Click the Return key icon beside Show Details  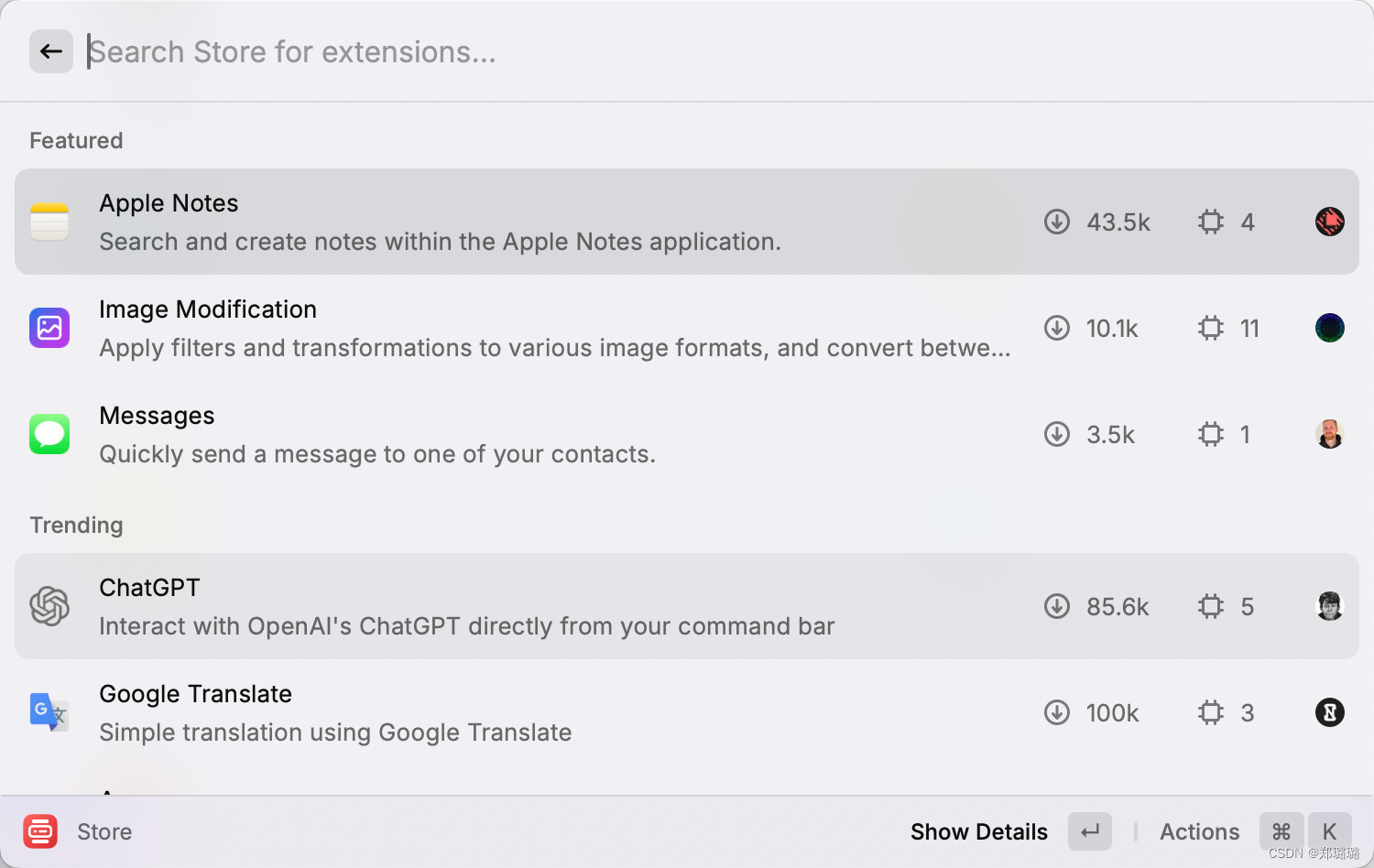1090,831
